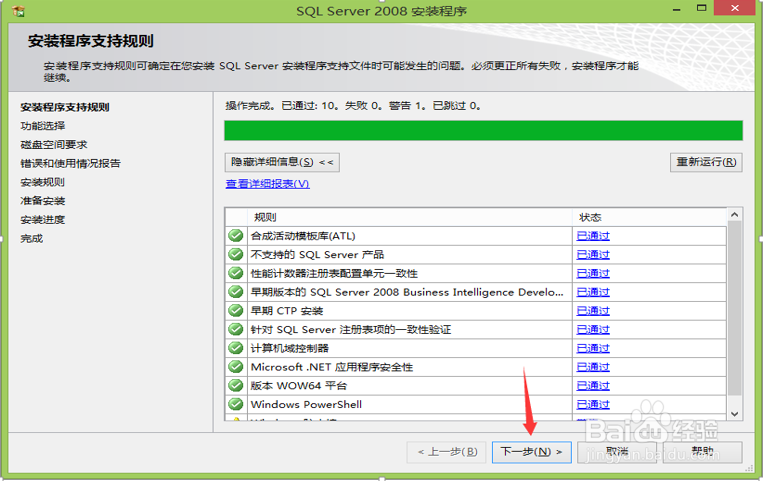This screenshot has width=763, height=481.
Task: Click the green check icon for 不支持的 SQL Server 产品
Action: pyautogui.click(x=236, y=254)
